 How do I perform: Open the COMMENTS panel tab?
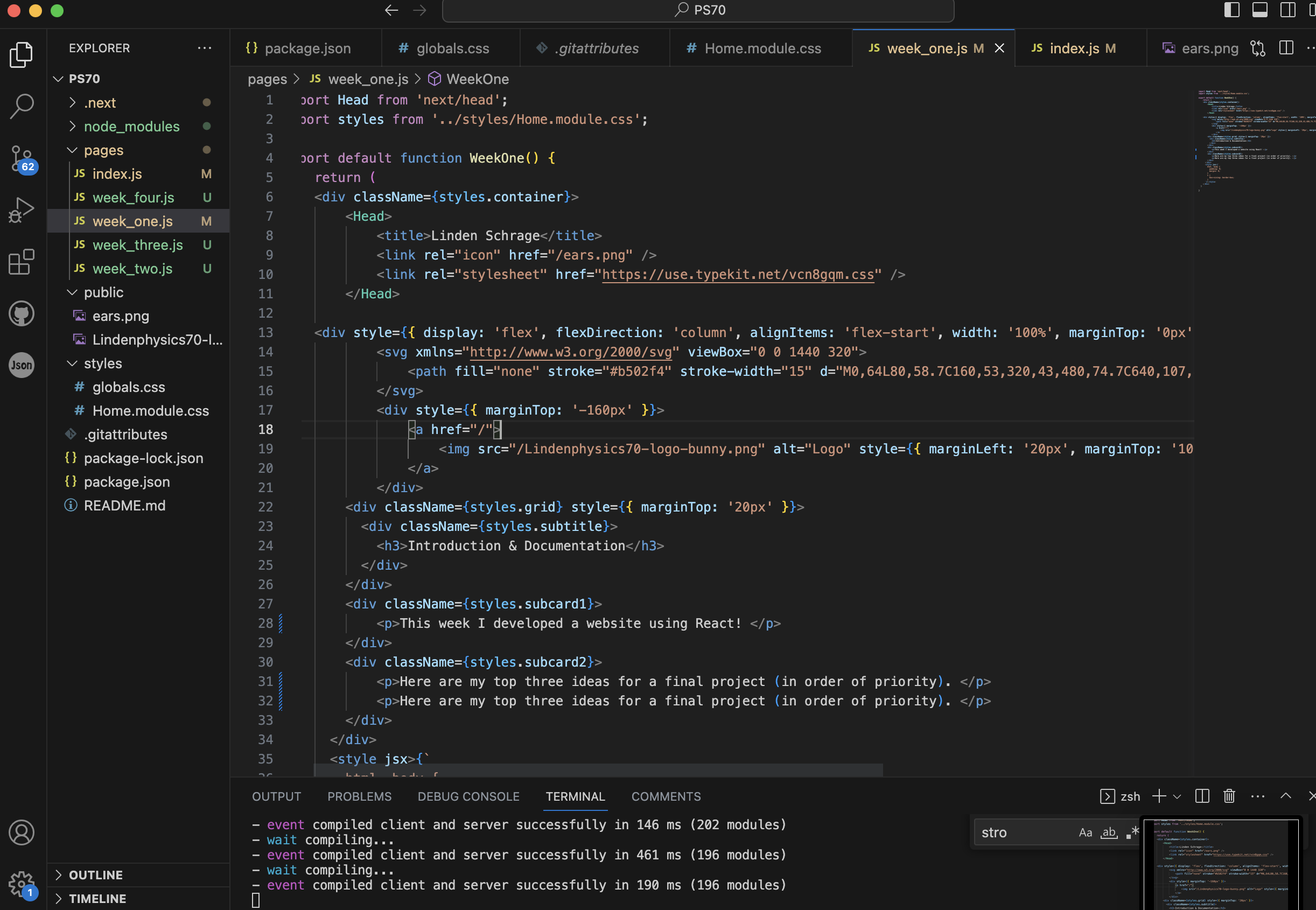pyautogui.click(x=666, y=796)
